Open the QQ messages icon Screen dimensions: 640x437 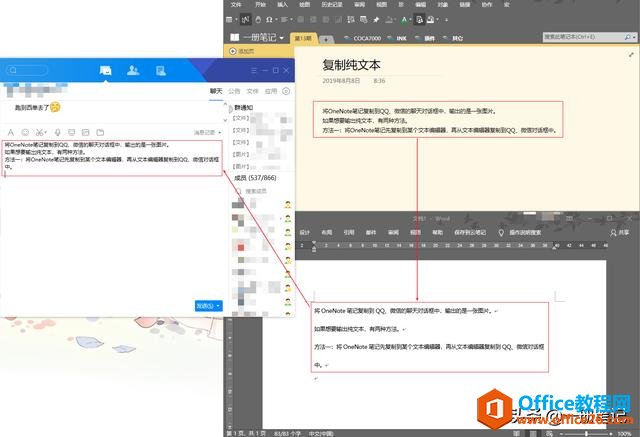tap(105, 71)
